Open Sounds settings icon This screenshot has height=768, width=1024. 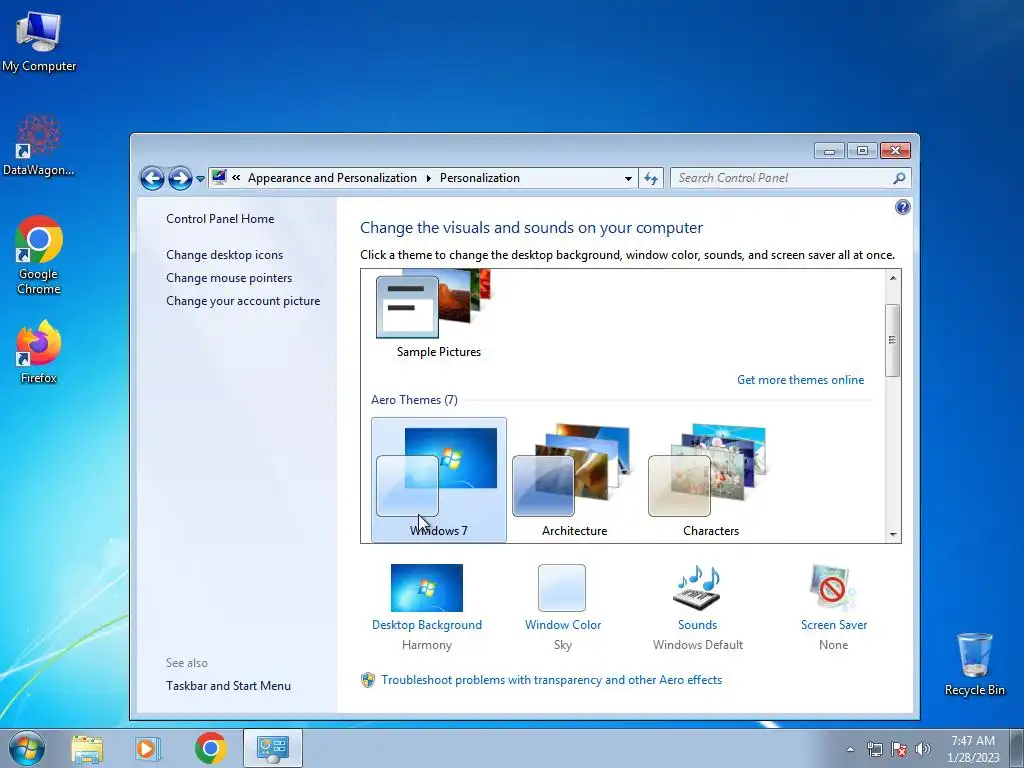pos(697,588)
